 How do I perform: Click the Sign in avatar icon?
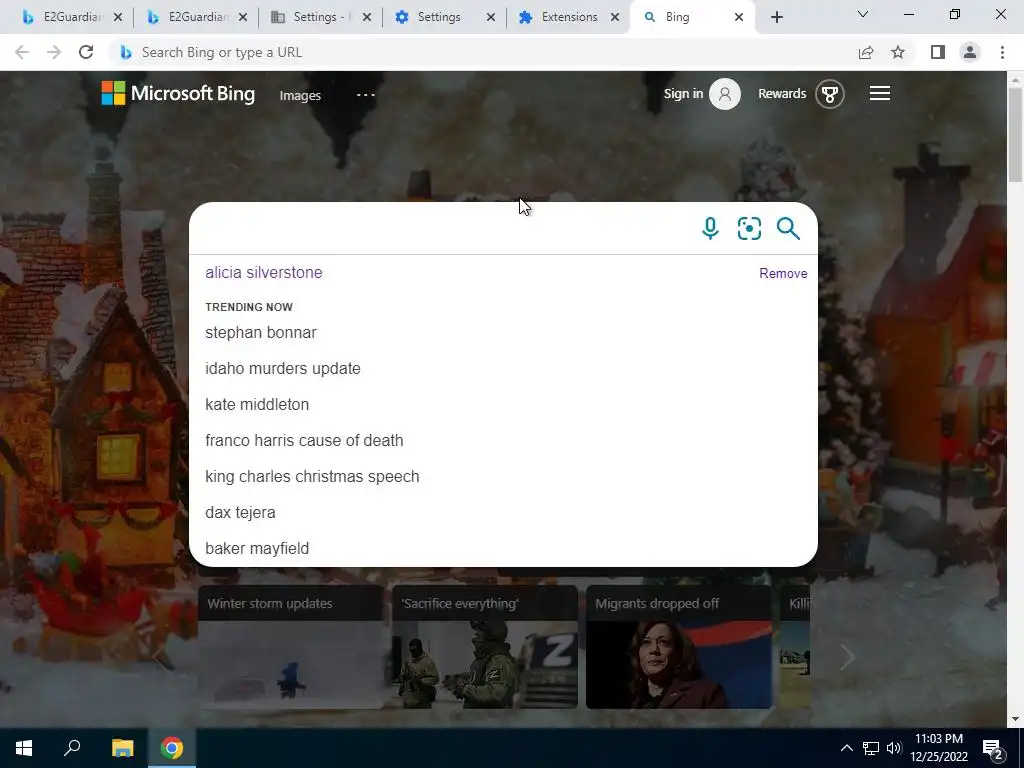click(x=725, y=94)
